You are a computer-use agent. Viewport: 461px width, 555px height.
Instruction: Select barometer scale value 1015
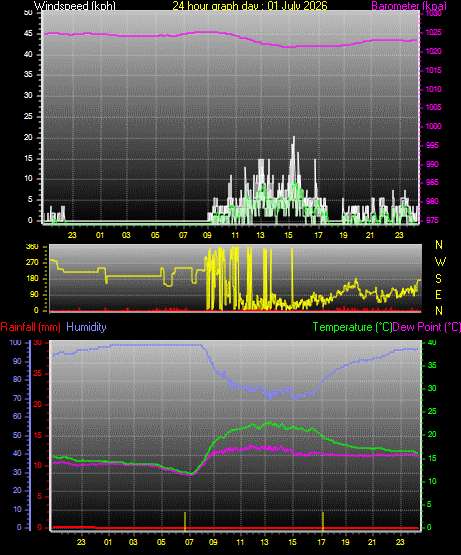pos(433,70)
